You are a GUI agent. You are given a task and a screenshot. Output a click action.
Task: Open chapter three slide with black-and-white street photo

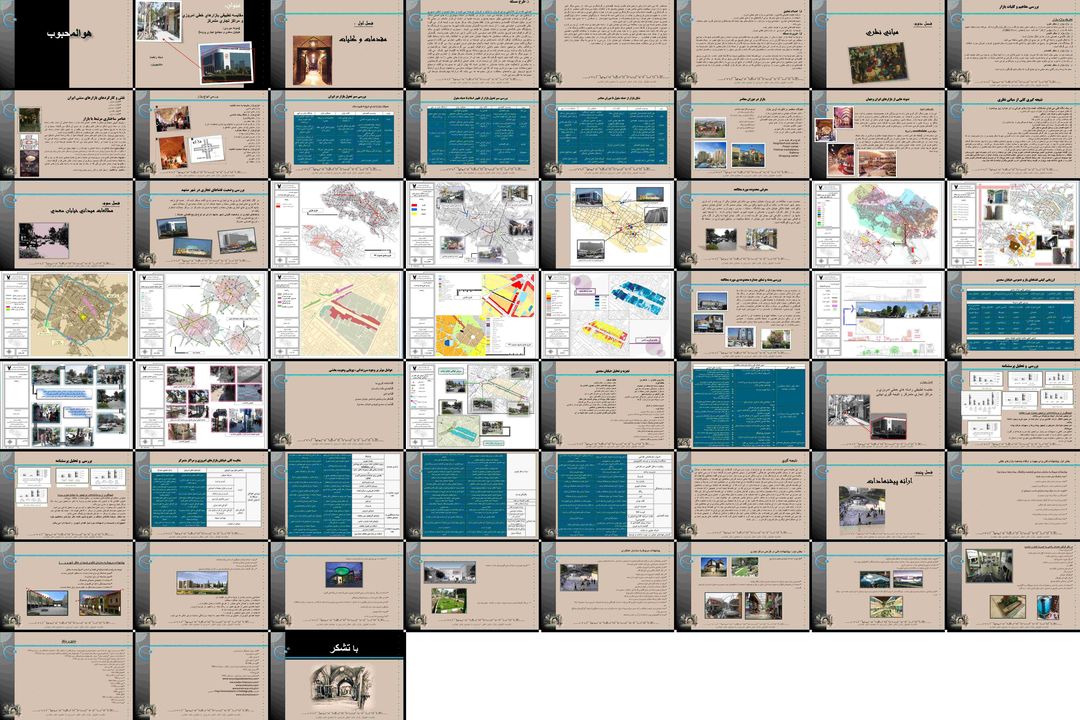(x=67, y=225)
